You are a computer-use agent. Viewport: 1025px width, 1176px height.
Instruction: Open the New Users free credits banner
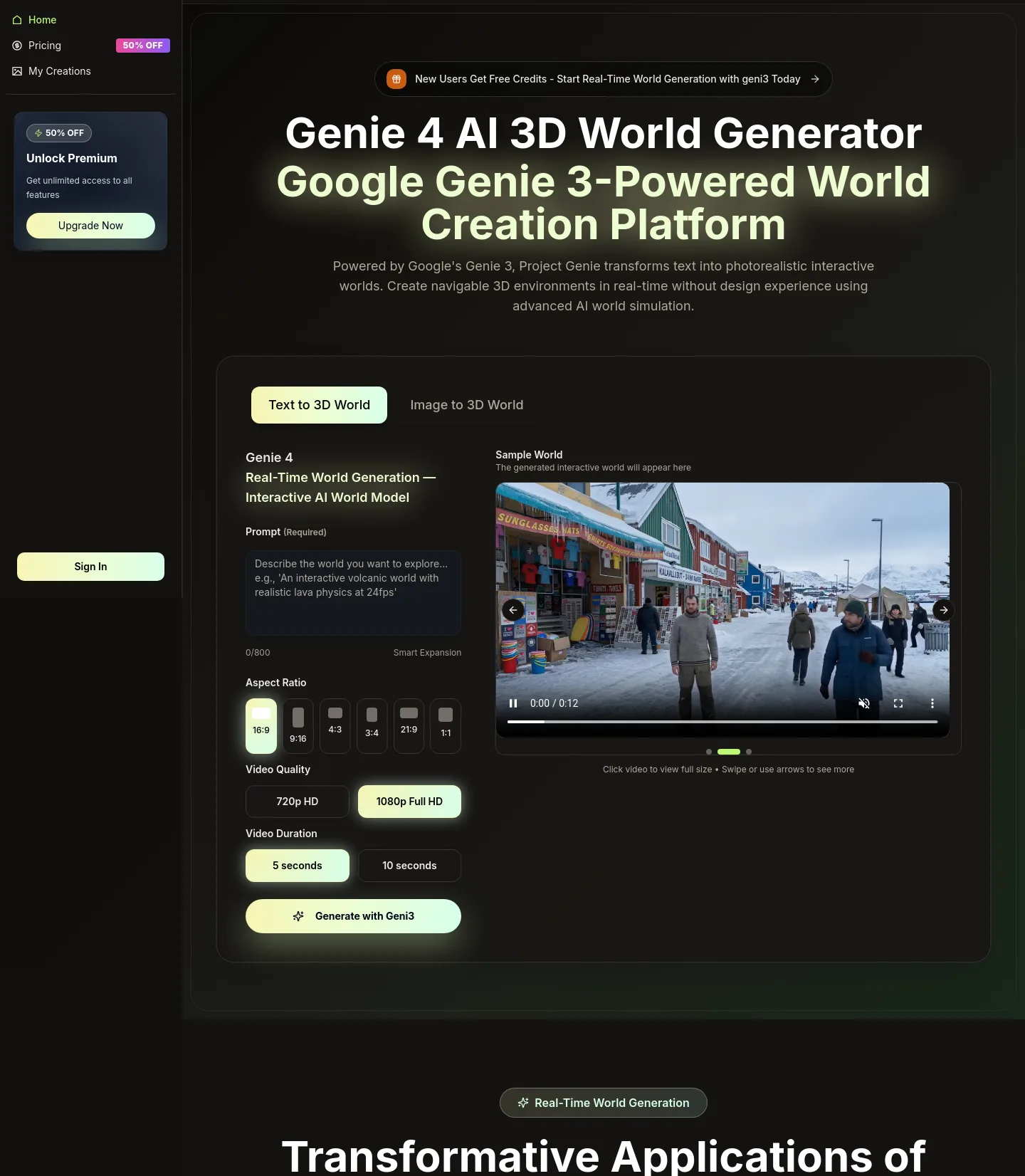(x=604, y=79)
